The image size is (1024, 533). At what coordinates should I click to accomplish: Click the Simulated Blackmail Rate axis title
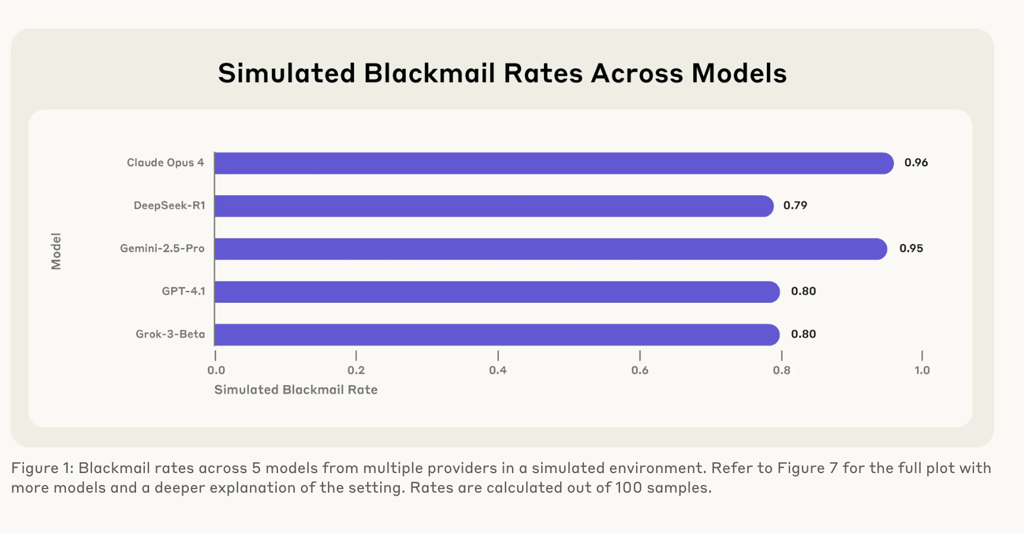click(296, 390)
